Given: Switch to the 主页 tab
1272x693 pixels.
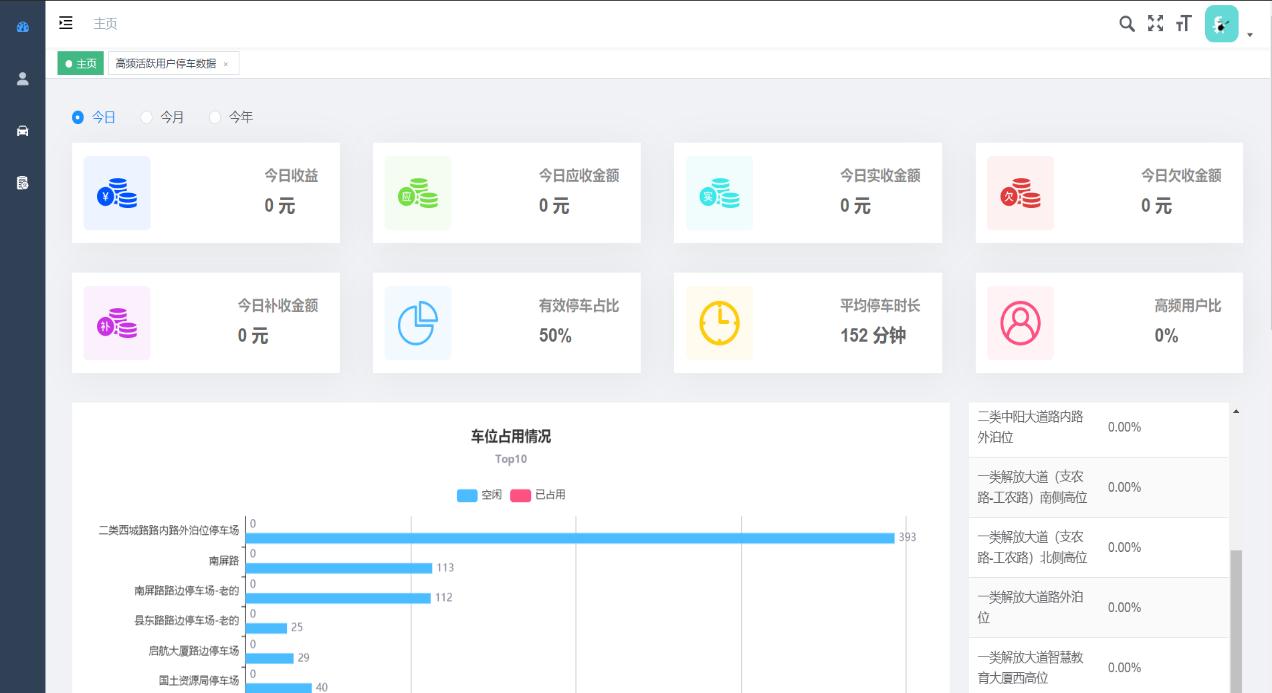Looking at the screenshot, I should click(x=81, y=64).
